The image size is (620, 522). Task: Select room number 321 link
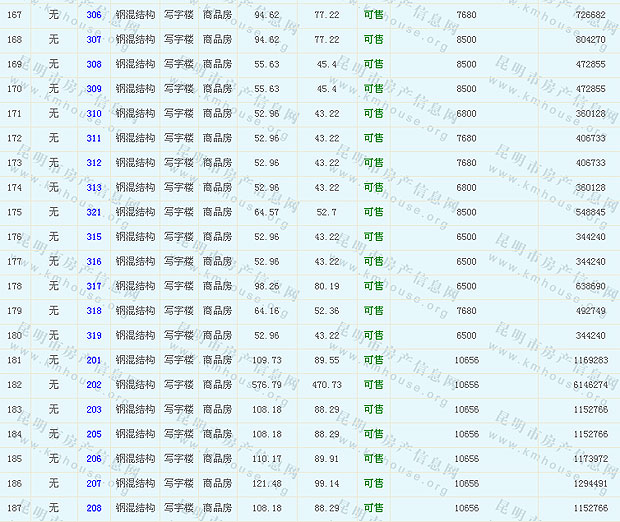(x=94, y=212)
